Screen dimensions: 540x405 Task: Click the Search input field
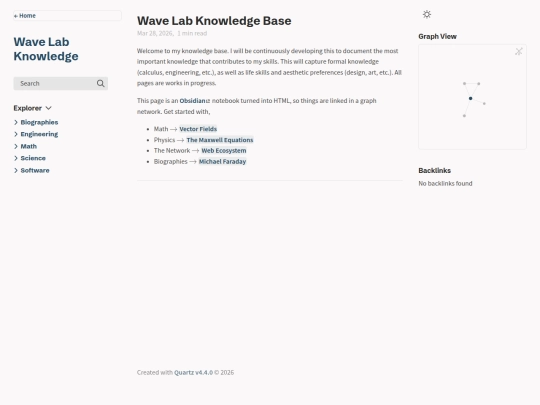pos(61,83)
